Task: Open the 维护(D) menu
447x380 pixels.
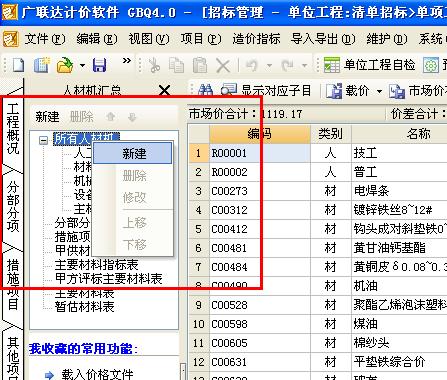Action: 387,39
